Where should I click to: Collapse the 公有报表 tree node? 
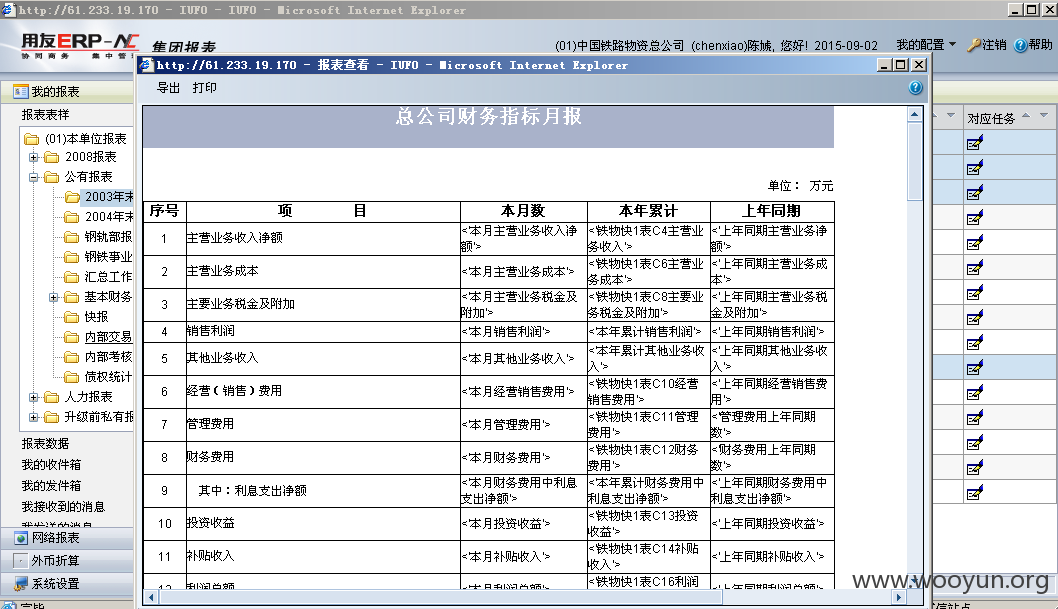pyautogui.click(x=33, y=177)
